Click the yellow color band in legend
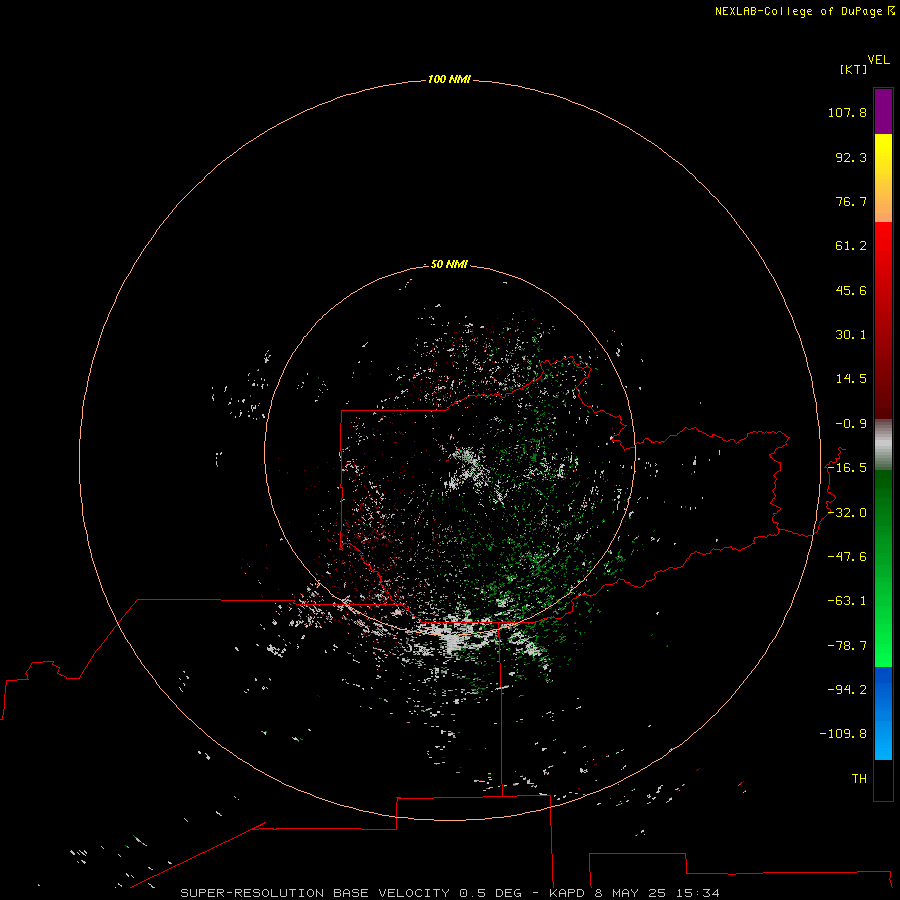900x900 pixels. click(883, 178)
